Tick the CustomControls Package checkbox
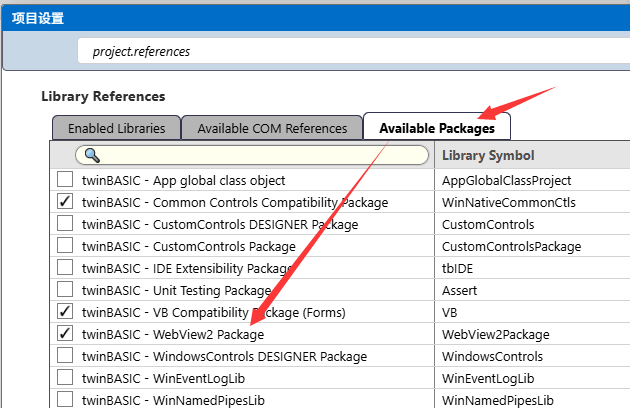 pyautogui.click(x=65, y=245)
